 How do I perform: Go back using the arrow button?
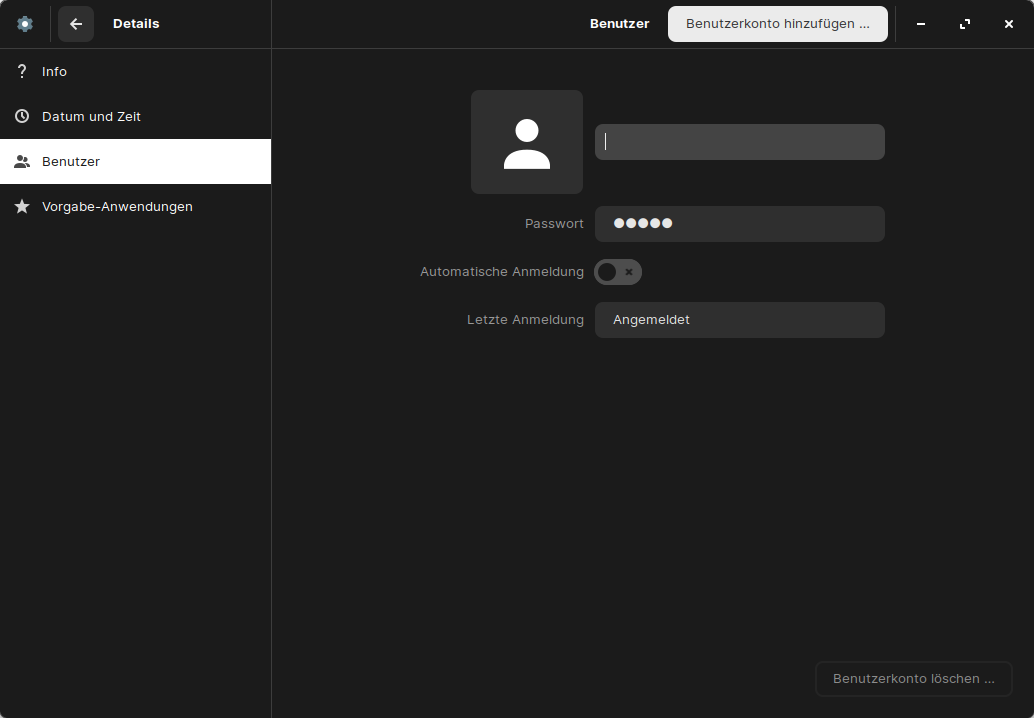pyautogui.click(x=76, y=24)
